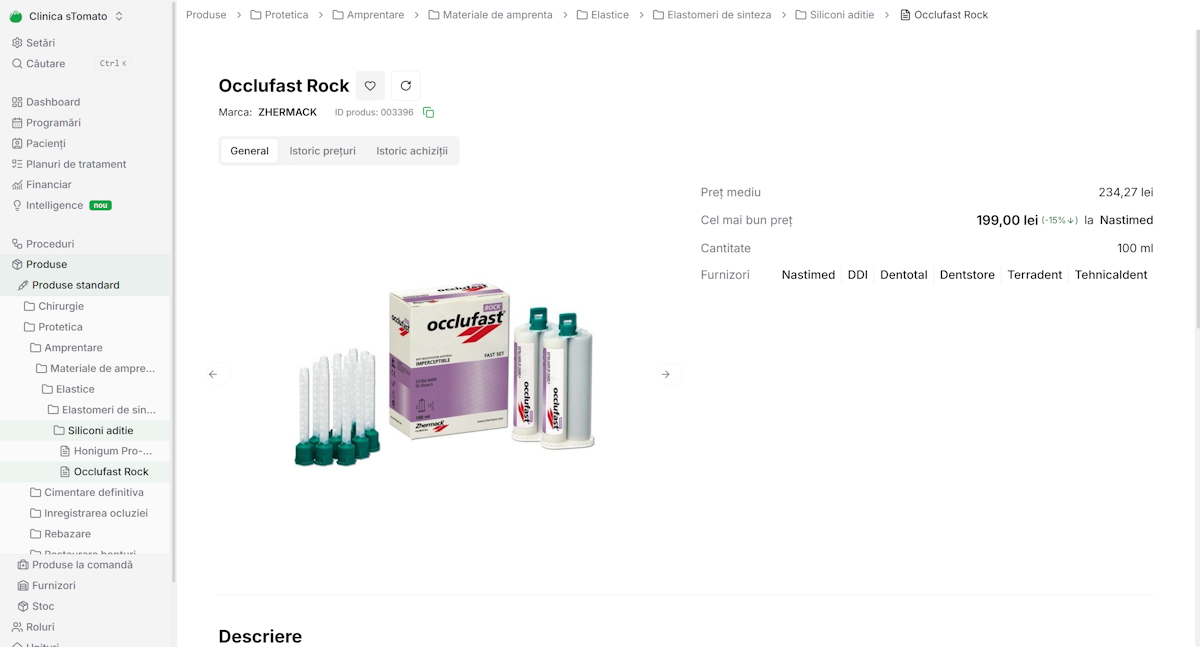Select the Programări calendar icon
Viewport: 1200px width, 647px height.
16,122
